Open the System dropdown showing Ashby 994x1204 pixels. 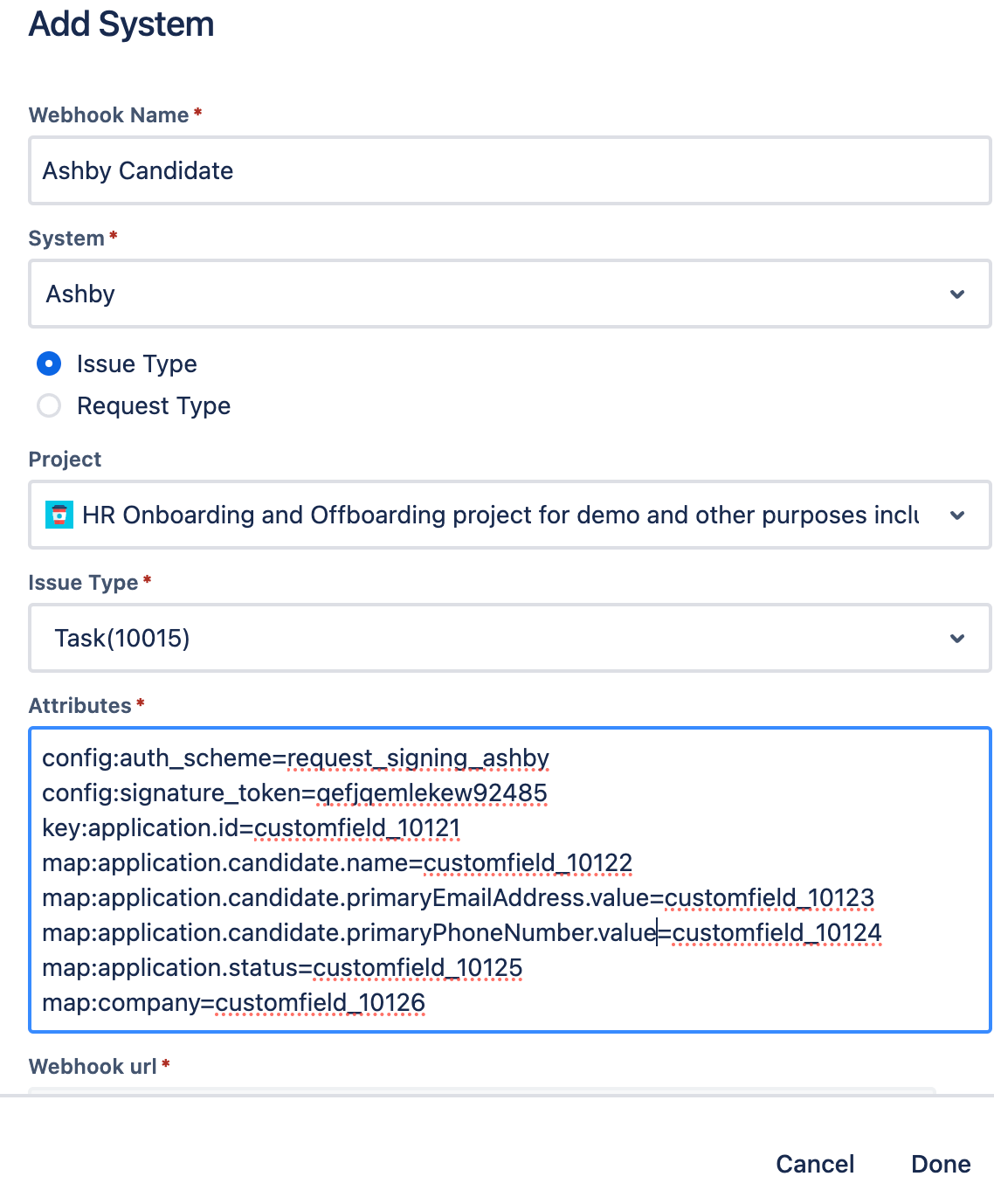coord(510,294)
